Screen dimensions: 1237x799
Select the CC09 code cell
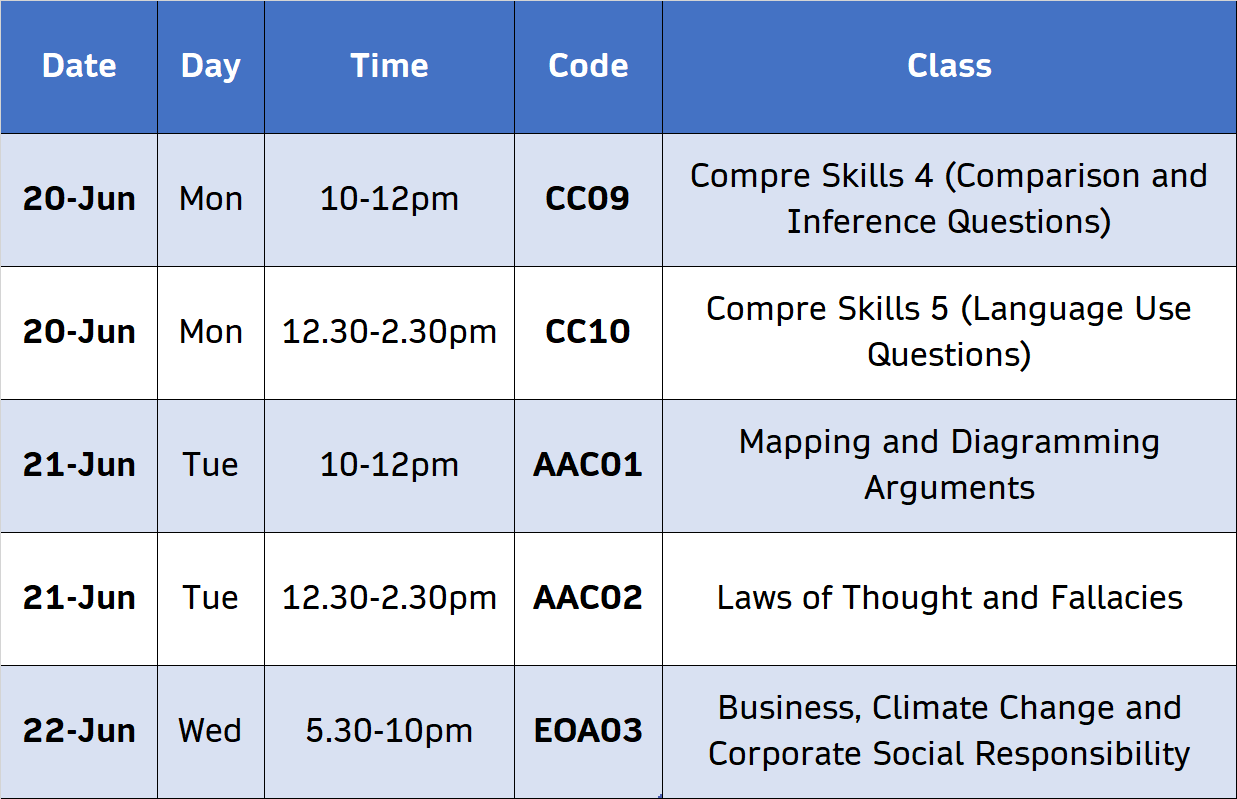[x=588, y=200]
